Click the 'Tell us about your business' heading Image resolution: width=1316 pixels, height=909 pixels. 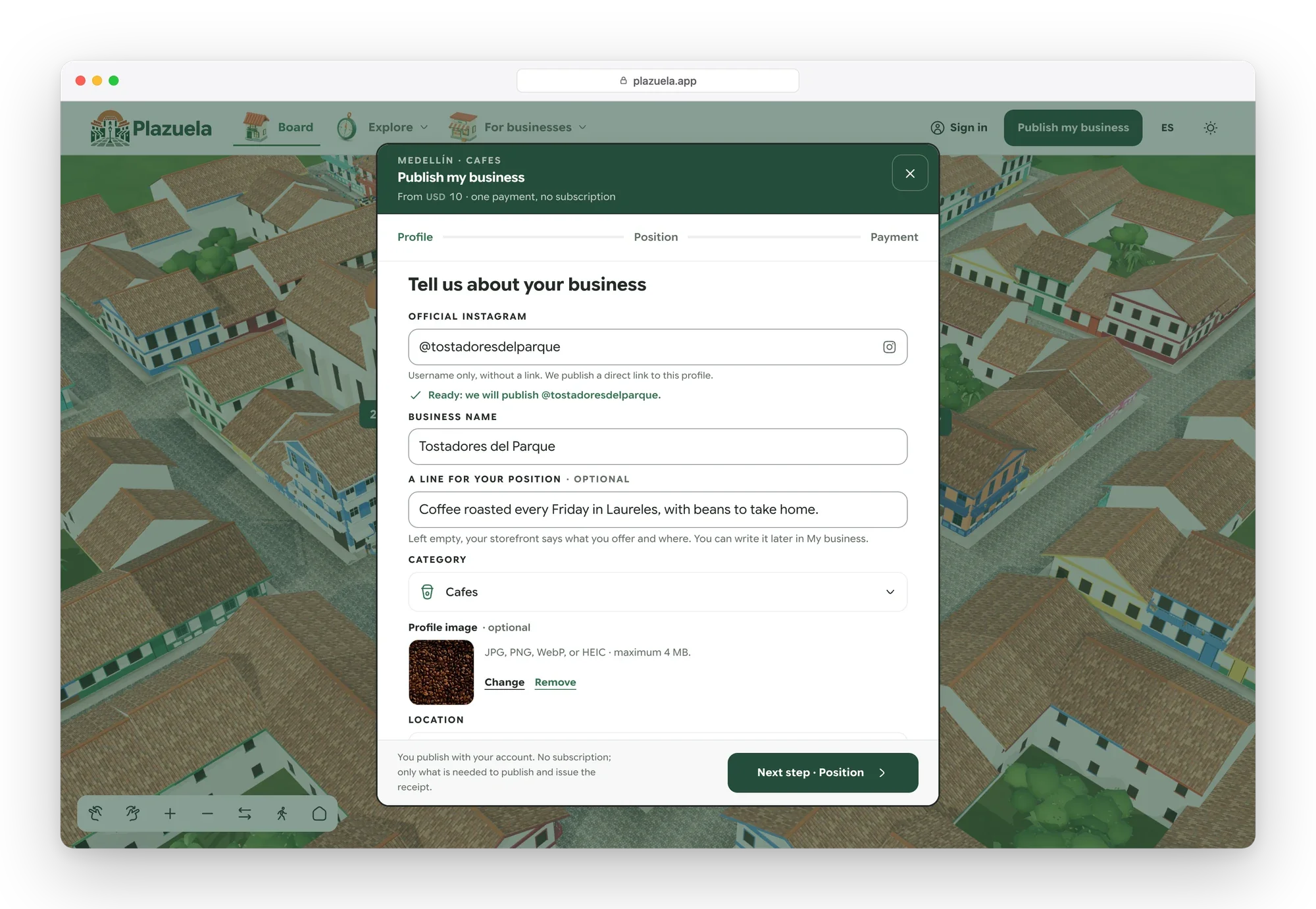[x=527, y=284]
